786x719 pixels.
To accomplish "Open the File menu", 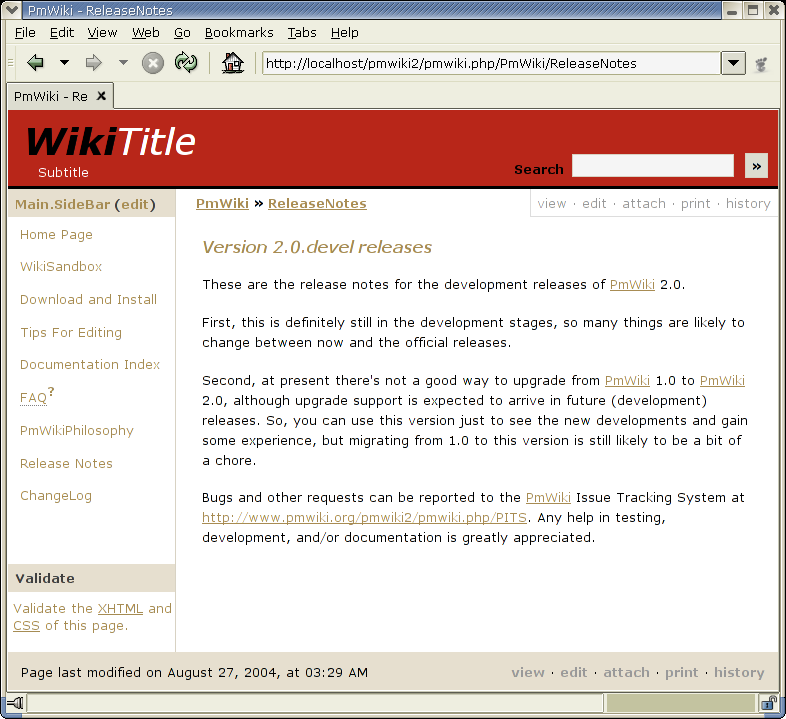I will [25, 33].
